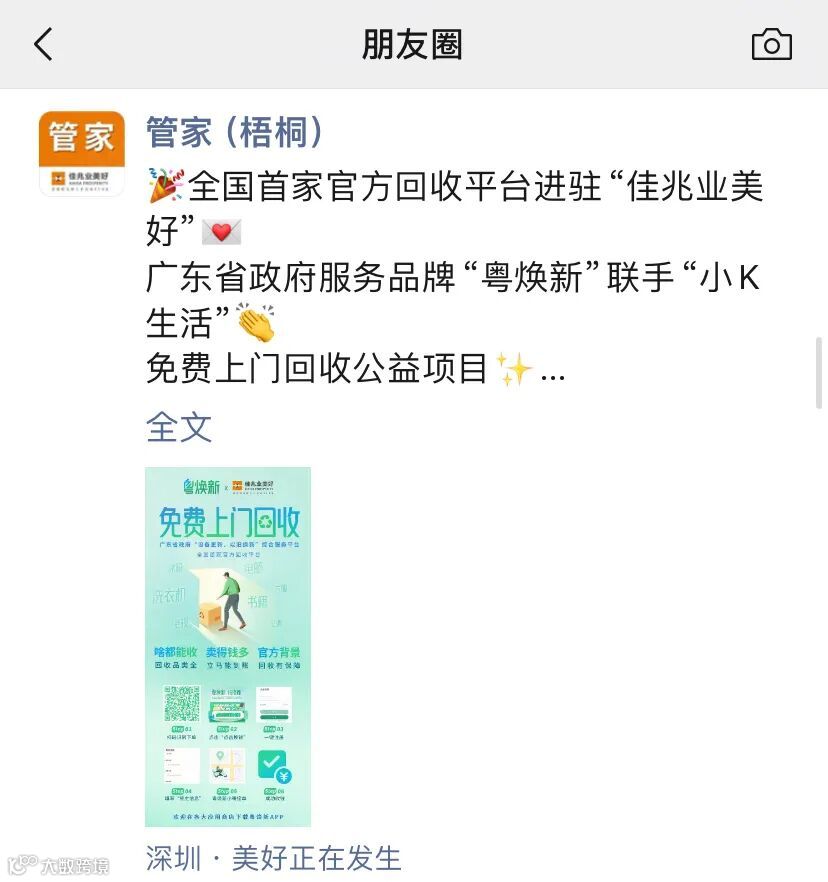828x882 pixels.
Task: Open the camera to post a moment
Action: (x=772, y=44)
